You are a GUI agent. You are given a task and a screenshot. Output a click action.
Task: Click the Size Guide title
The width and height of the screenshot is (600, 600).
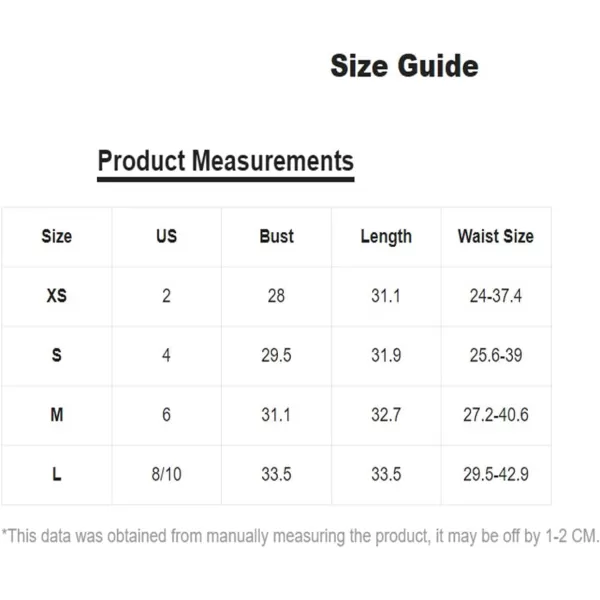(404, 66)
